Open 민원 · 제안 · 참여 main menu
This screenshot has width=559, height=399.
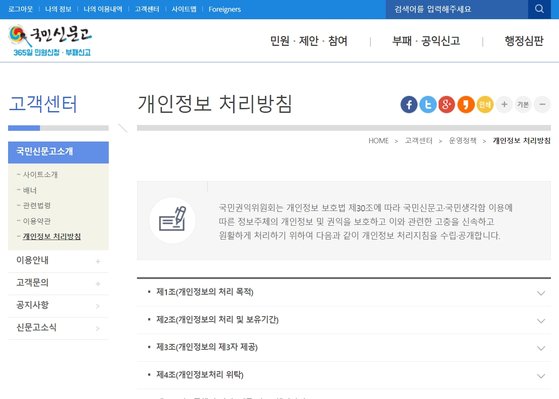(309, 41)
